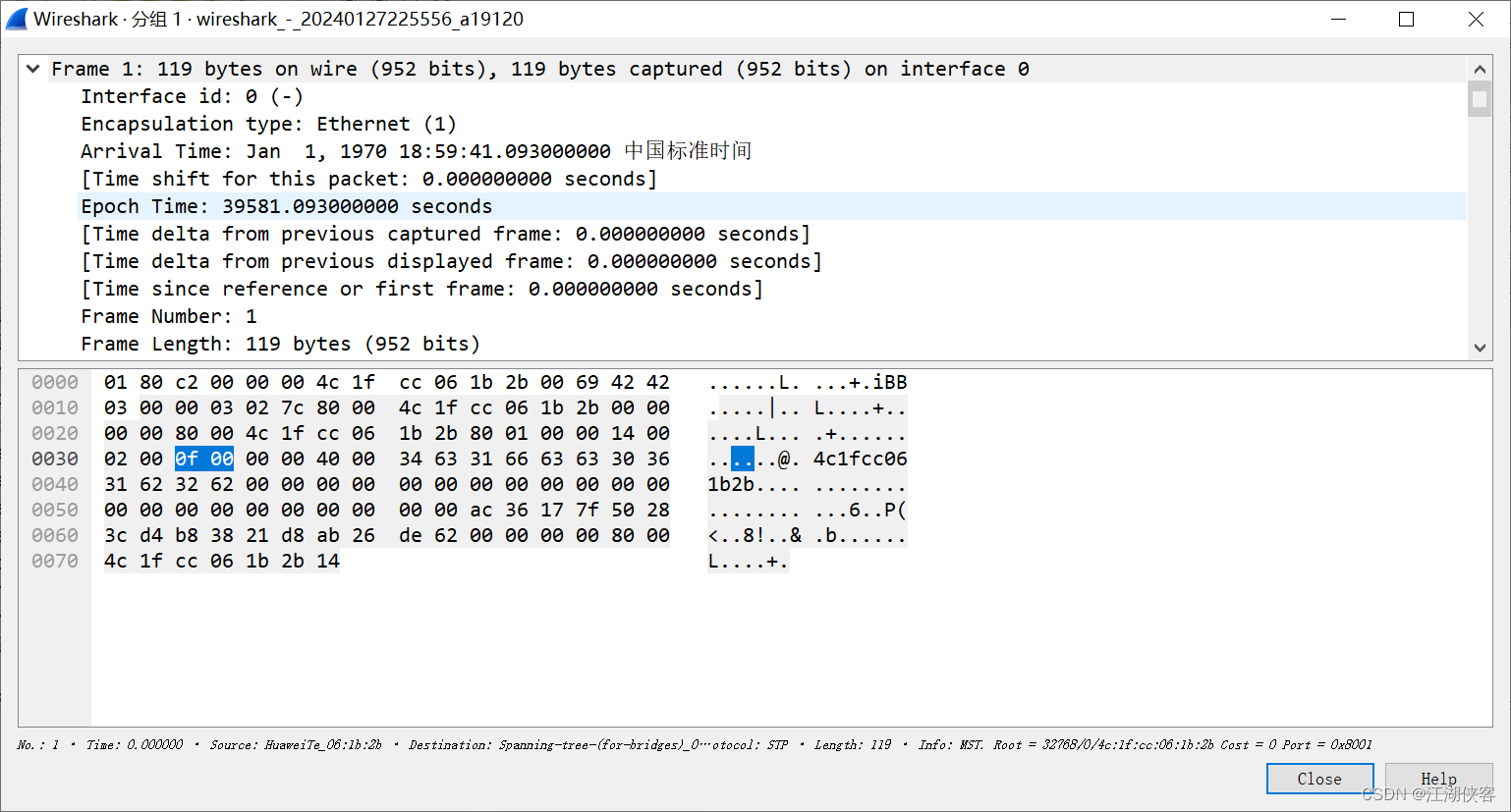The width and height of the screenshot is (1511, 812).
Task: Minimize the Wireshark packet window
Action: tap(1339, 20)
